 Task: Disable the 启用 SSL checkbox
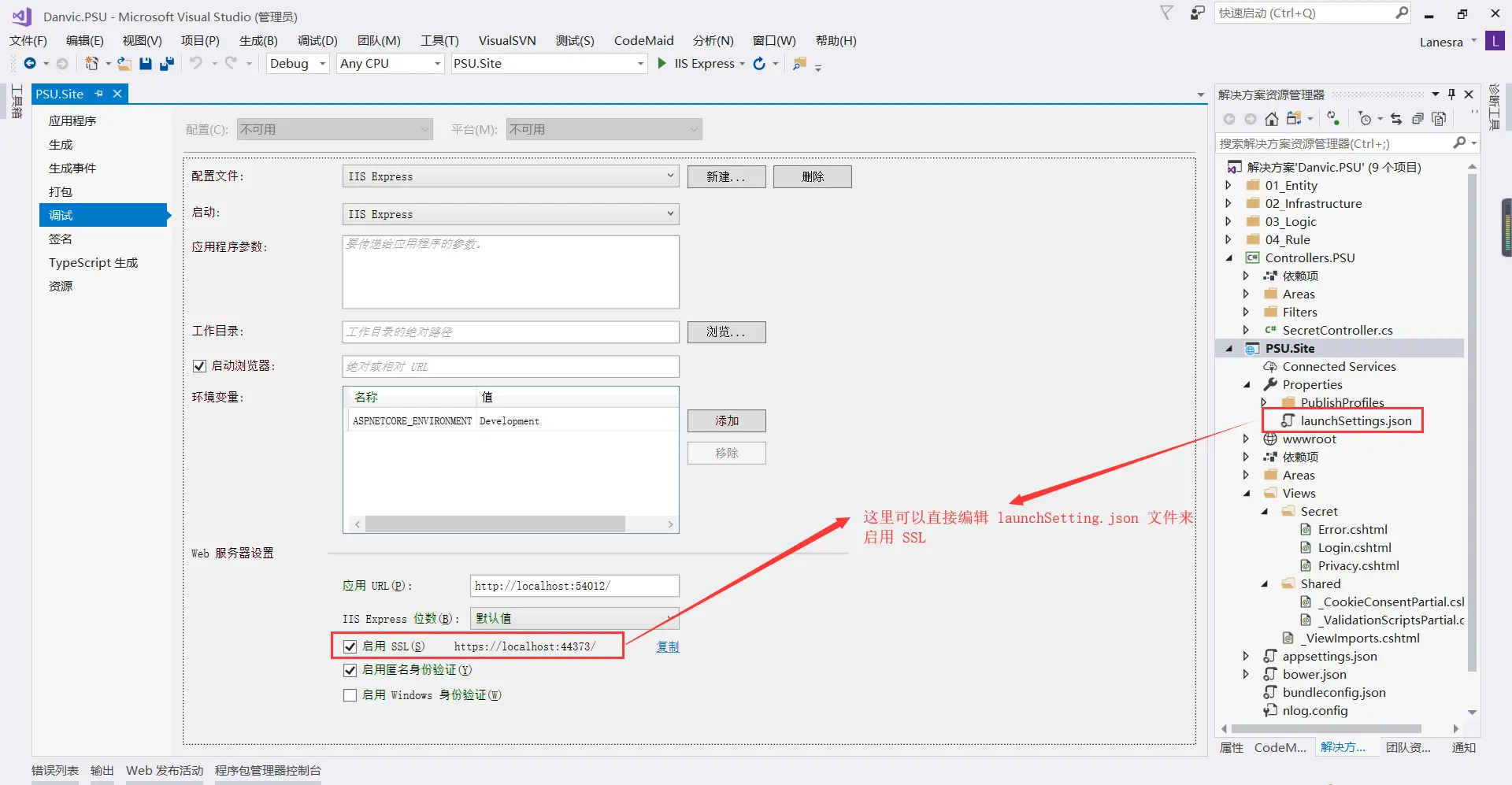350,646
